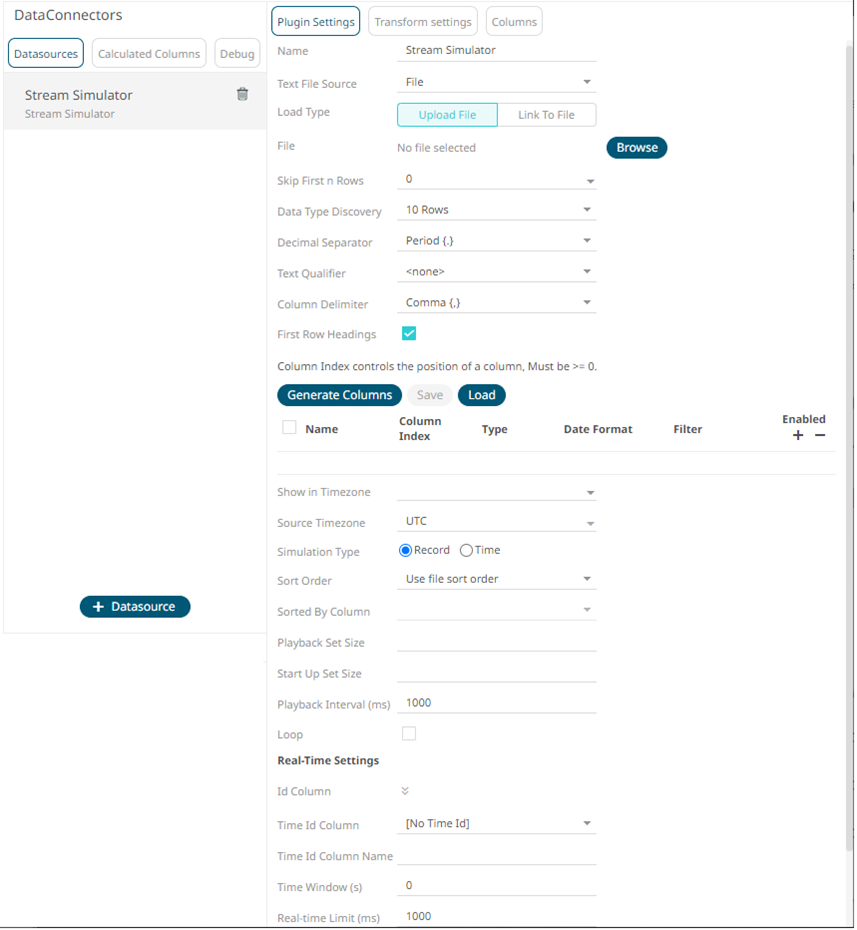857x930 pixels.
Task: Click the plus icon under Enabled
Action: click(x=798, y=435)
